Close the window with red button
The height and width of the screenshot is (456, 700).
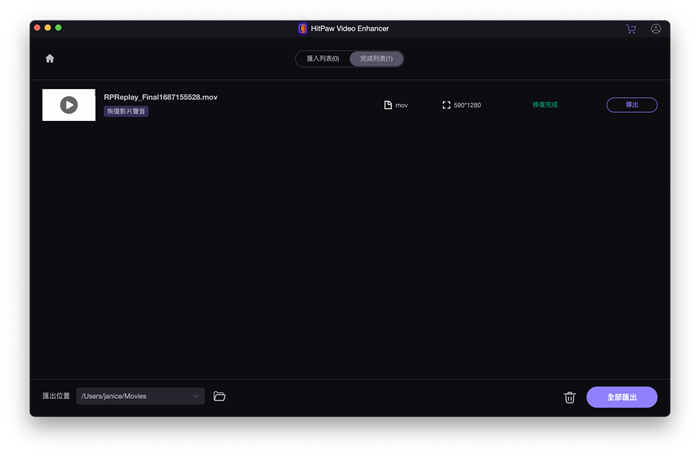coord(39,28)
